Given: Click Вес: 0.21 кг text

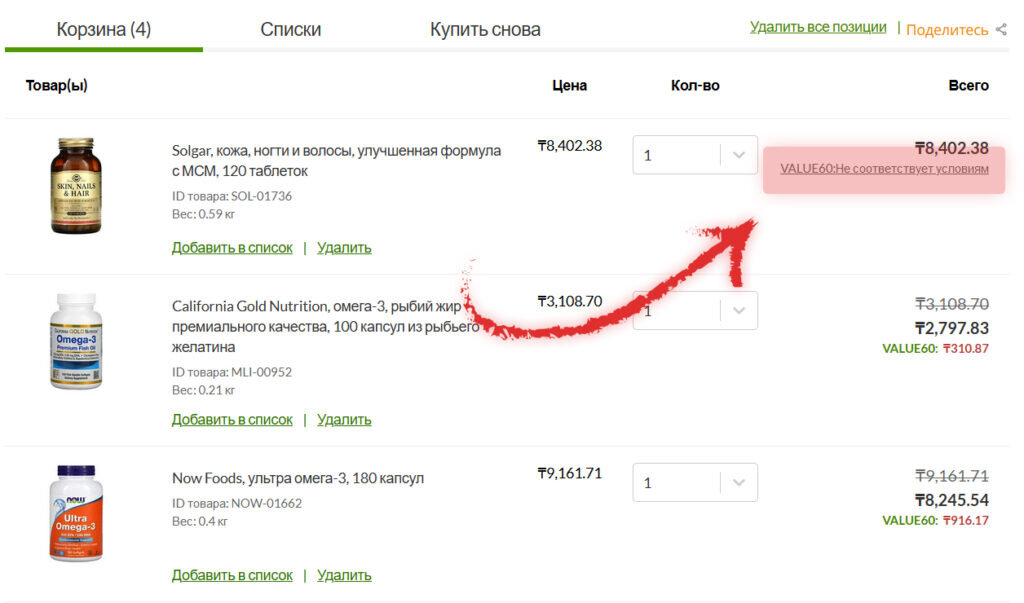Looking at the screenshot, I should pos(203,389).
